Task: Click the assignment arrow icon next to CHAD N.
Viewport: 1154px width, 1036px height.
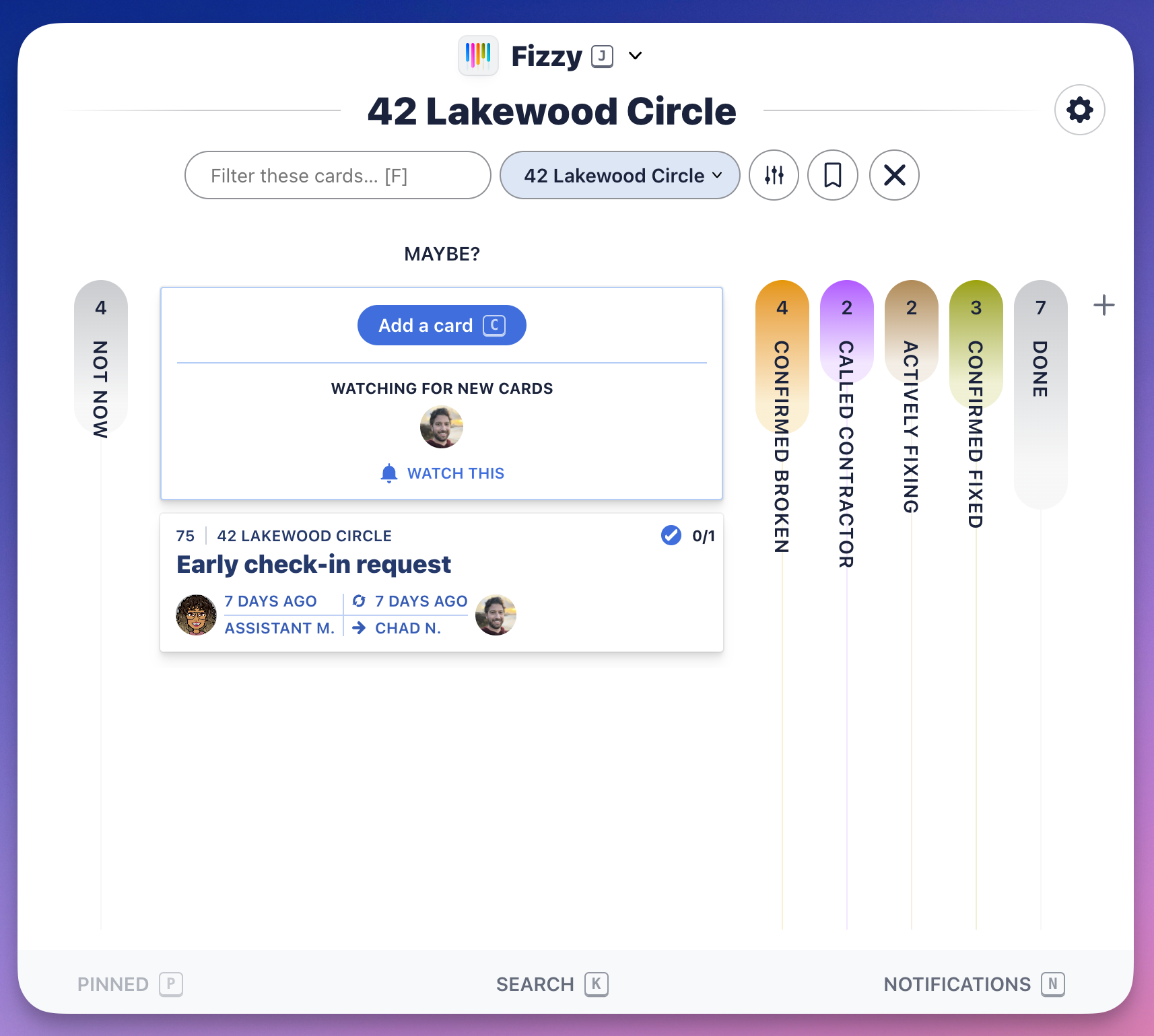Action: (x=358, y=628)
